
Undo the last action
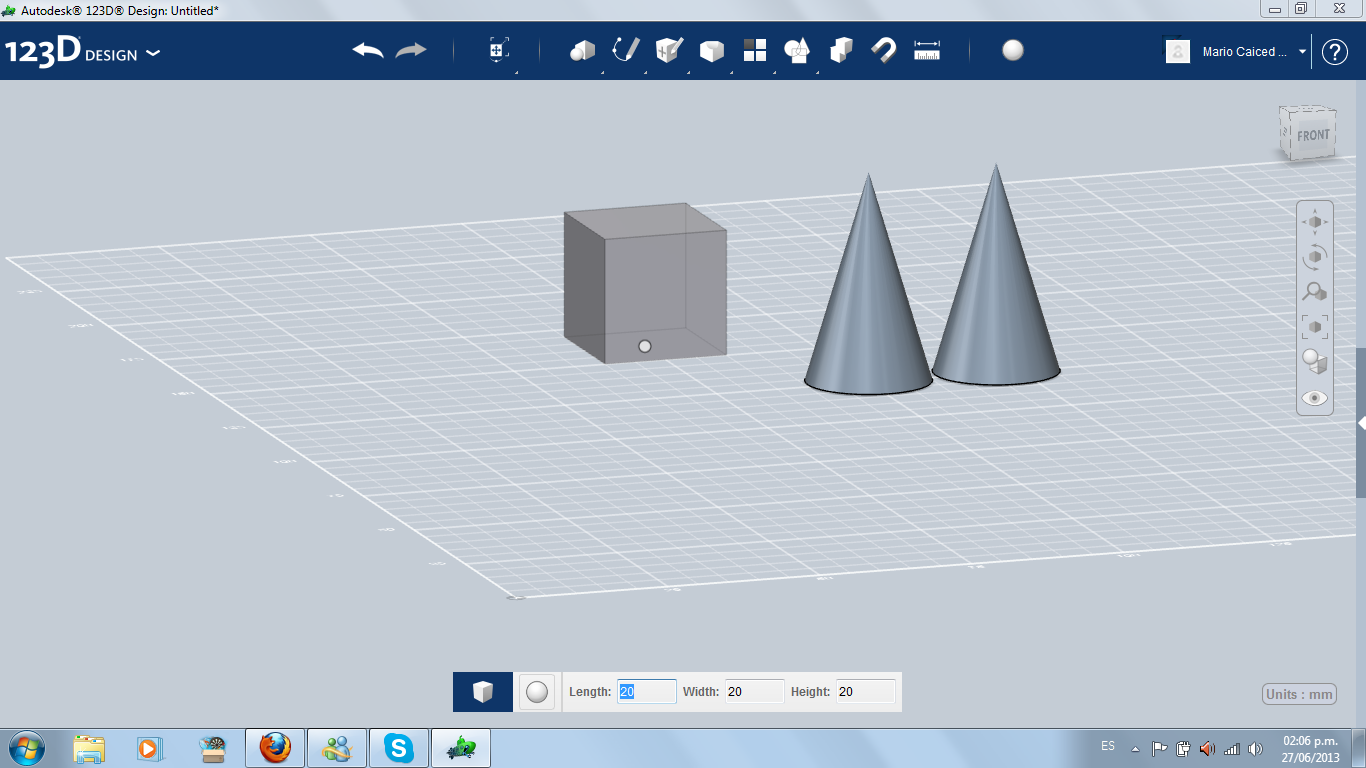tap(368, 50)
